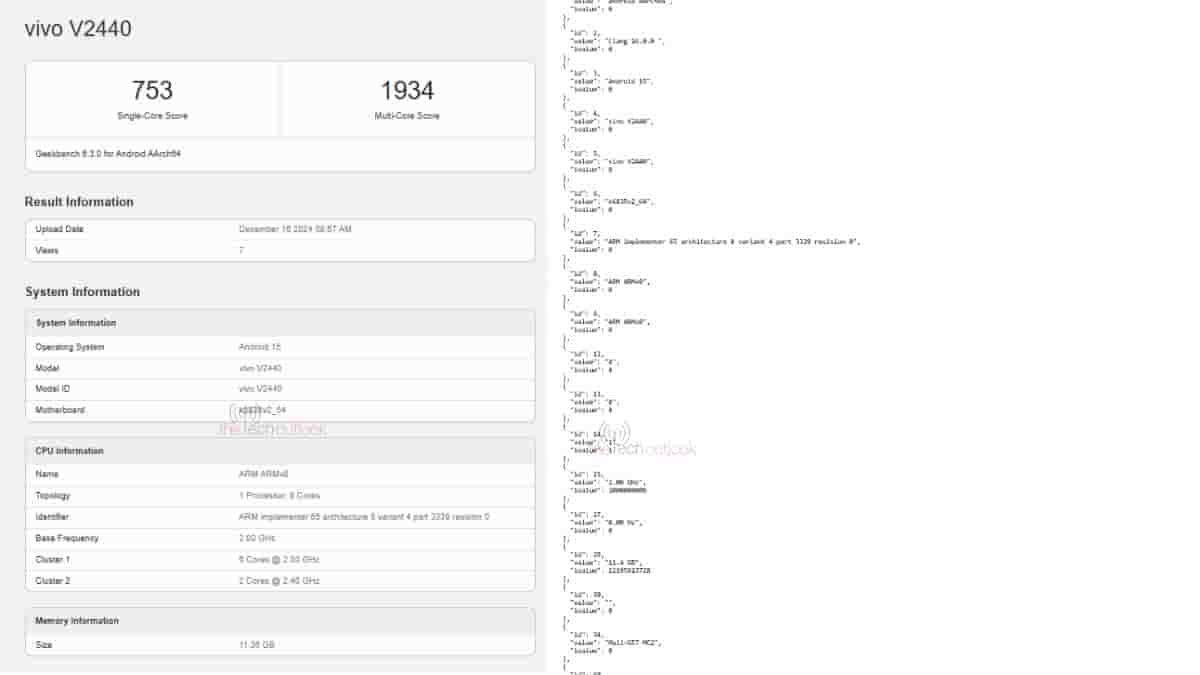Image resolution: width=1200 pixels, height=675 pixels.
Task: Select the ARM ARMv8 Name value
Action: click(263, 475)
